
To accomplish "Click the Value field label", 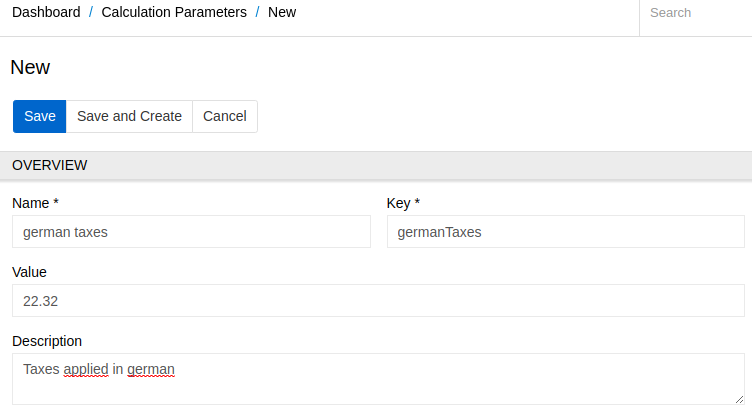I will [x=29, y=272].
